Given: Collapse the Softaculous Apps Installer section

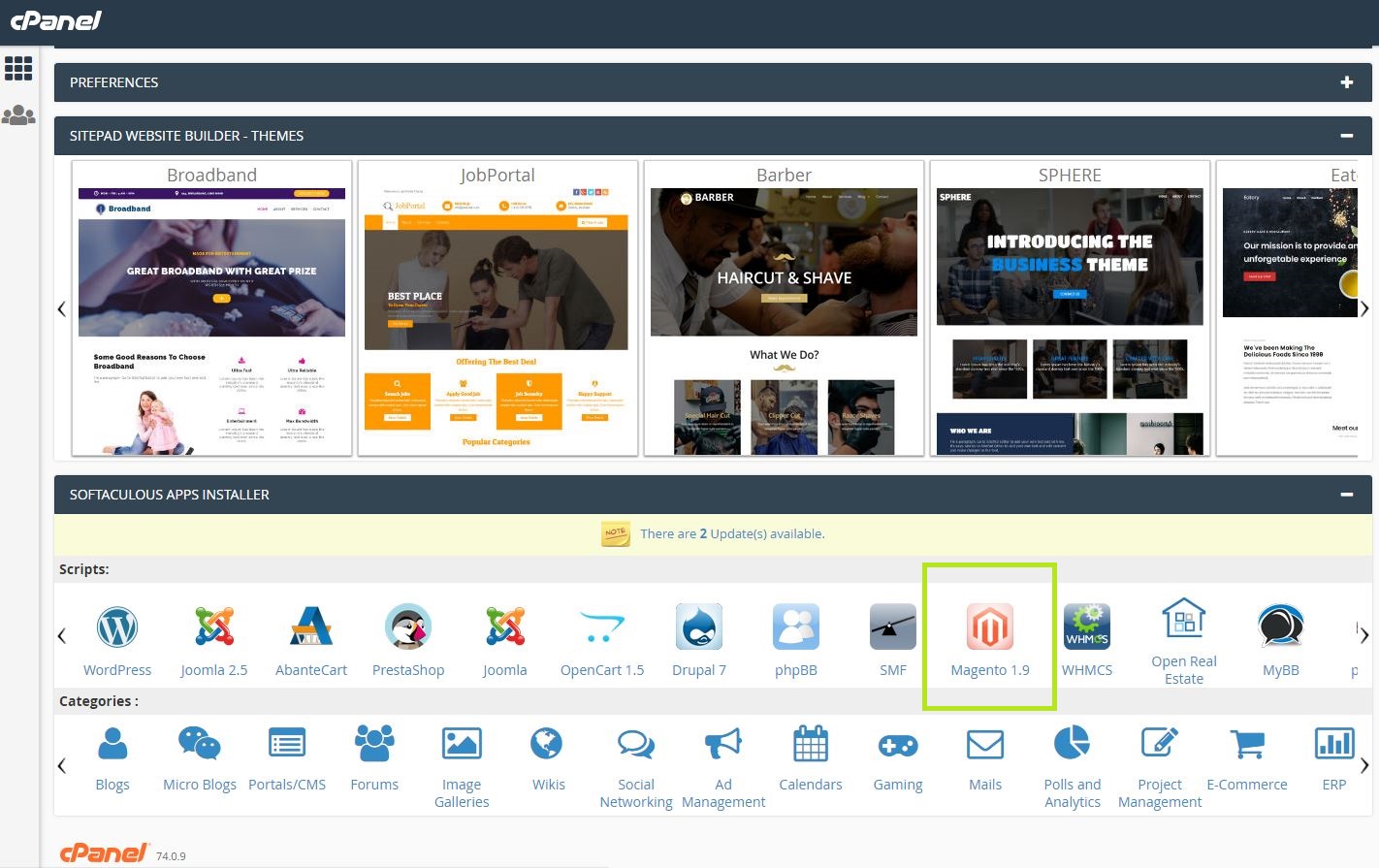Looking at the screenshot, I should pyautogui.click(x=1346, y=495).
